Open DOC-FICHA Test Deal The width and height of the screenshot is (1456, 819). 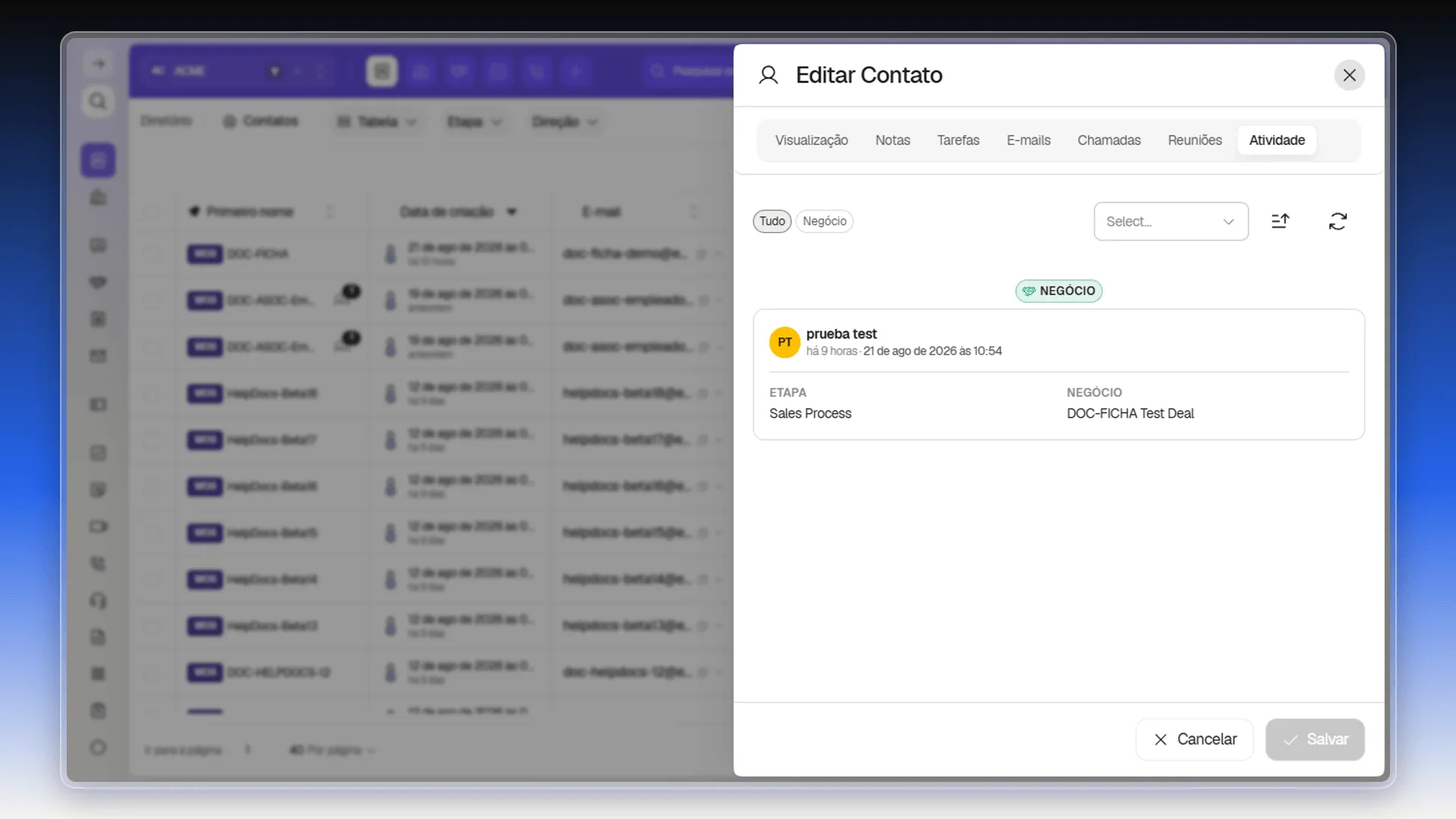[x=1130, y=413]
